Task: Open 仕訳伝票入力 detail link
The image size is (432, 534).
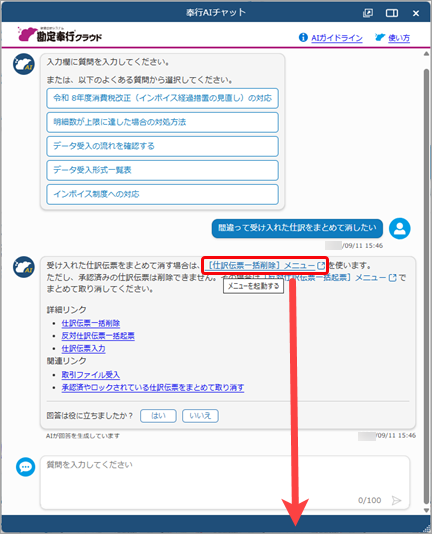Action: (83, 348)
